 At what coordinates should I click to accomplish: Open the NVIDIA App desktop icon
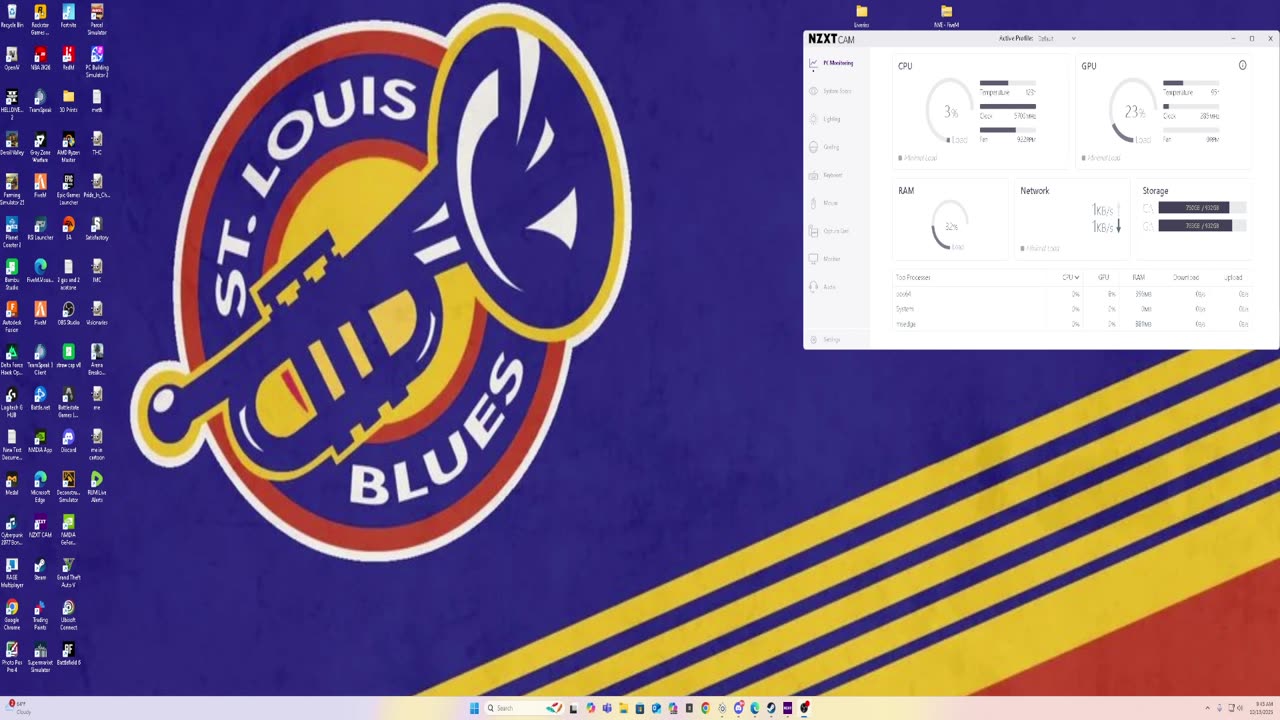pyautogui.click(x=40, y=440)
